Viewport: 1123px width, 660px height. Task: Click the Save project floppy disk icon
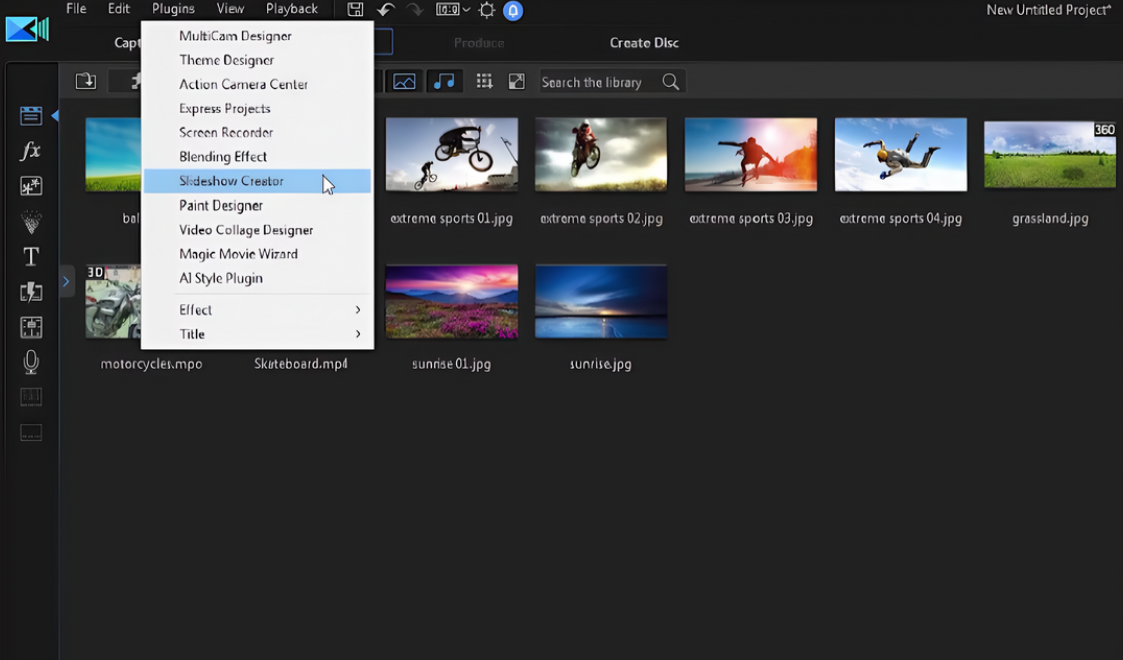(355, 10)
